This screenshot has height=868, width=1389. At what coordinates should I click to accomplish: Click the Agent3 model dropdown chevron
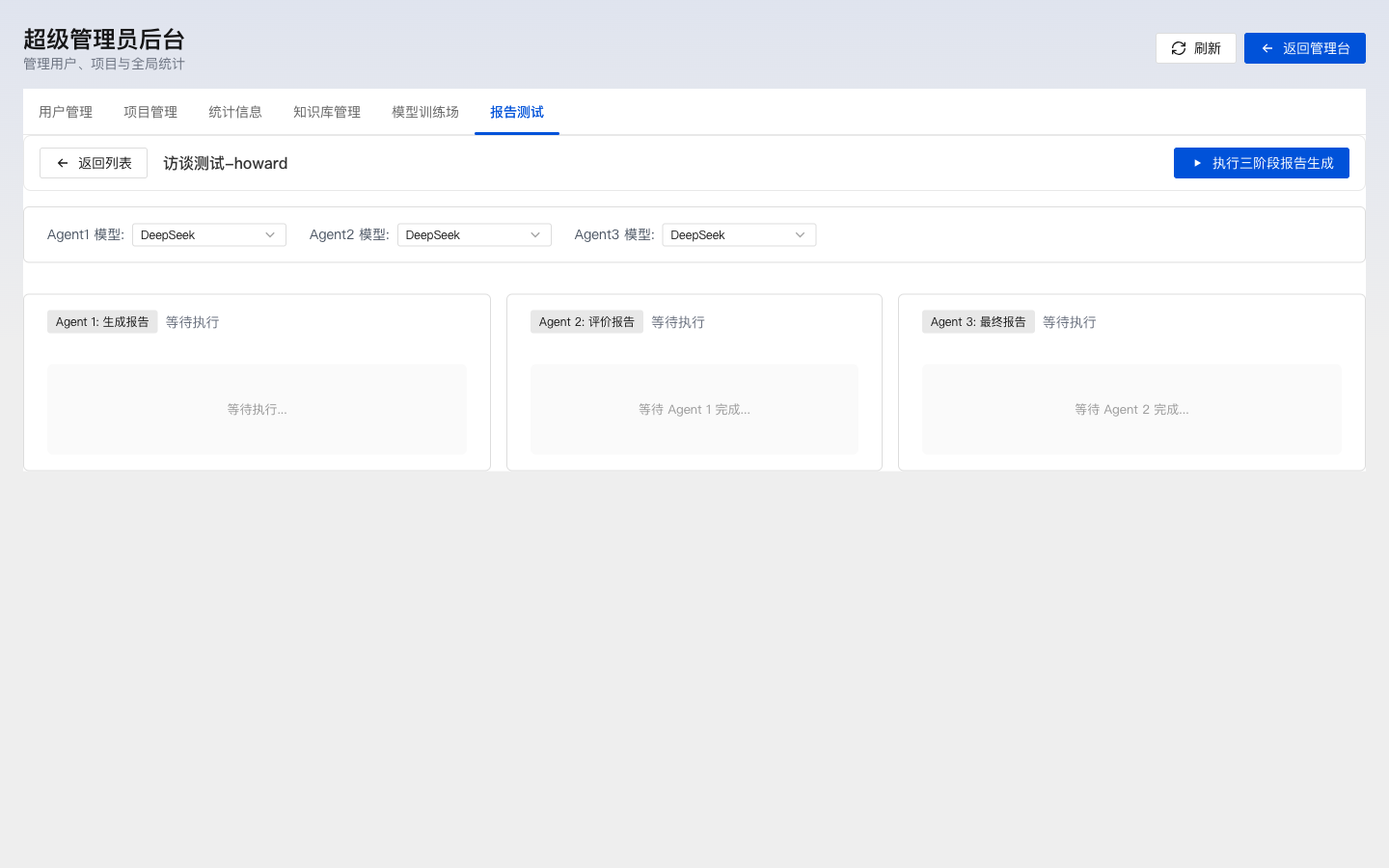tap(800, 235)
